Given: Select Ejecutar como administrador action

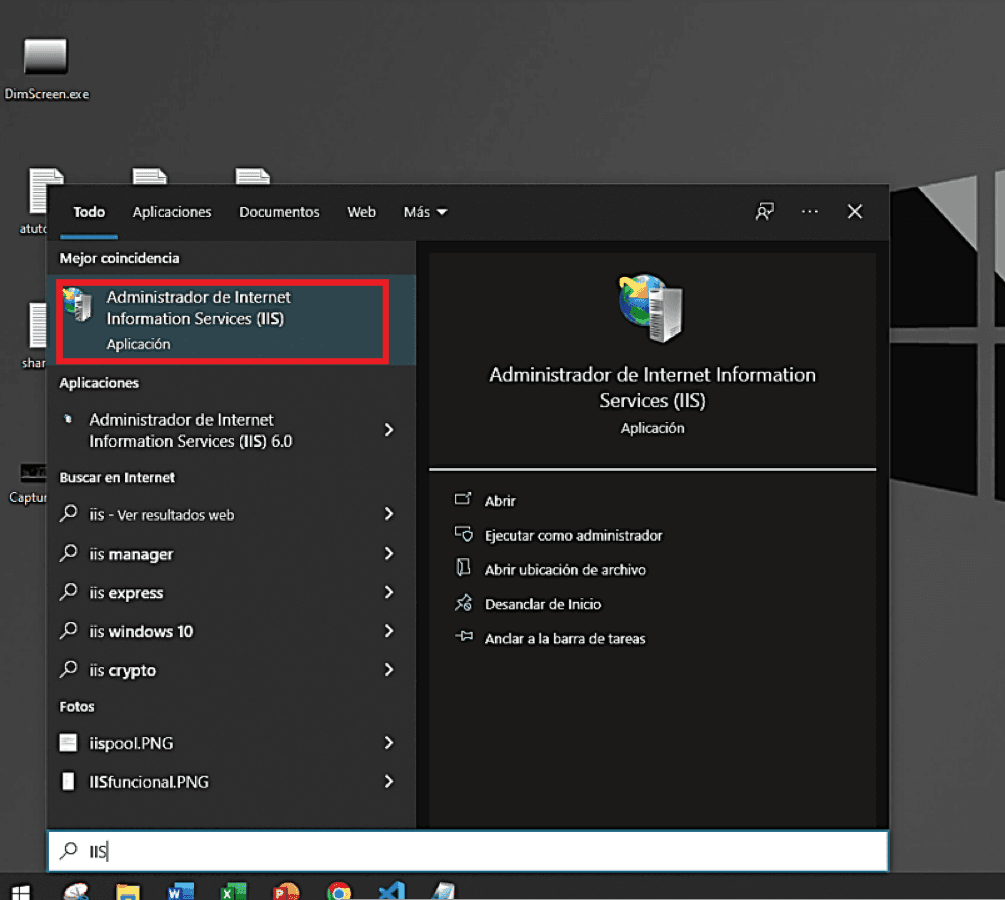Looking at the screenshot, I should tap(573, 536).
